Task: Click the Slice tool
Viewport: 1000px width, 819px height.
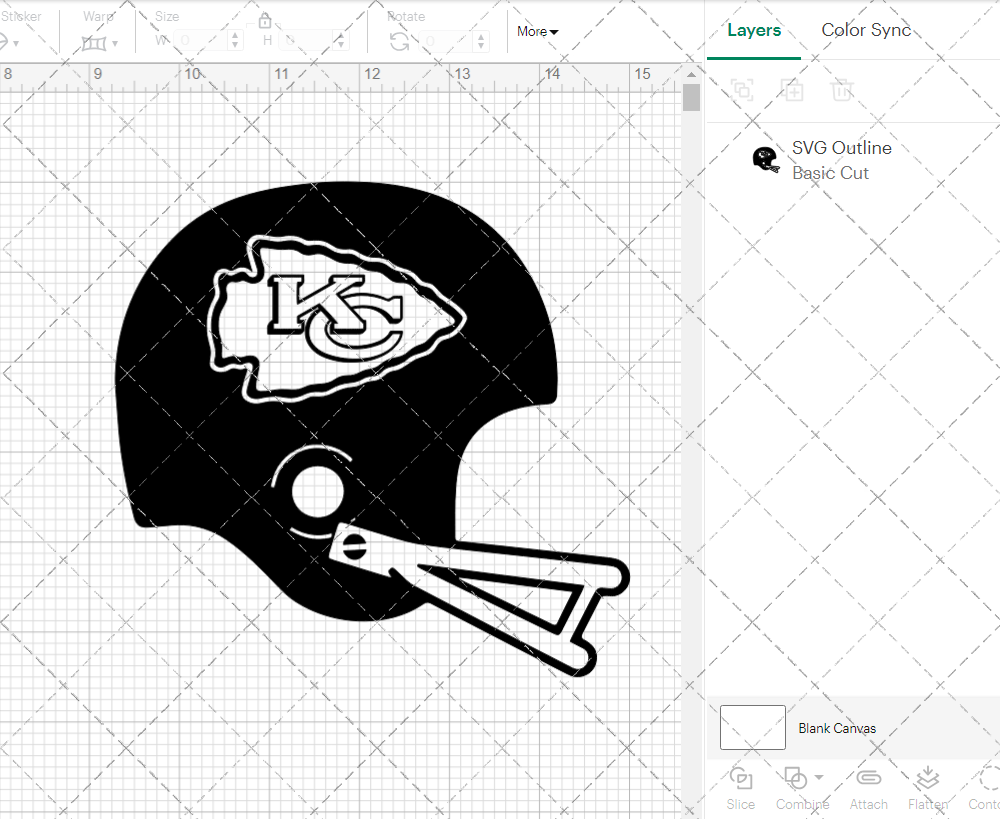Action: 740,789
